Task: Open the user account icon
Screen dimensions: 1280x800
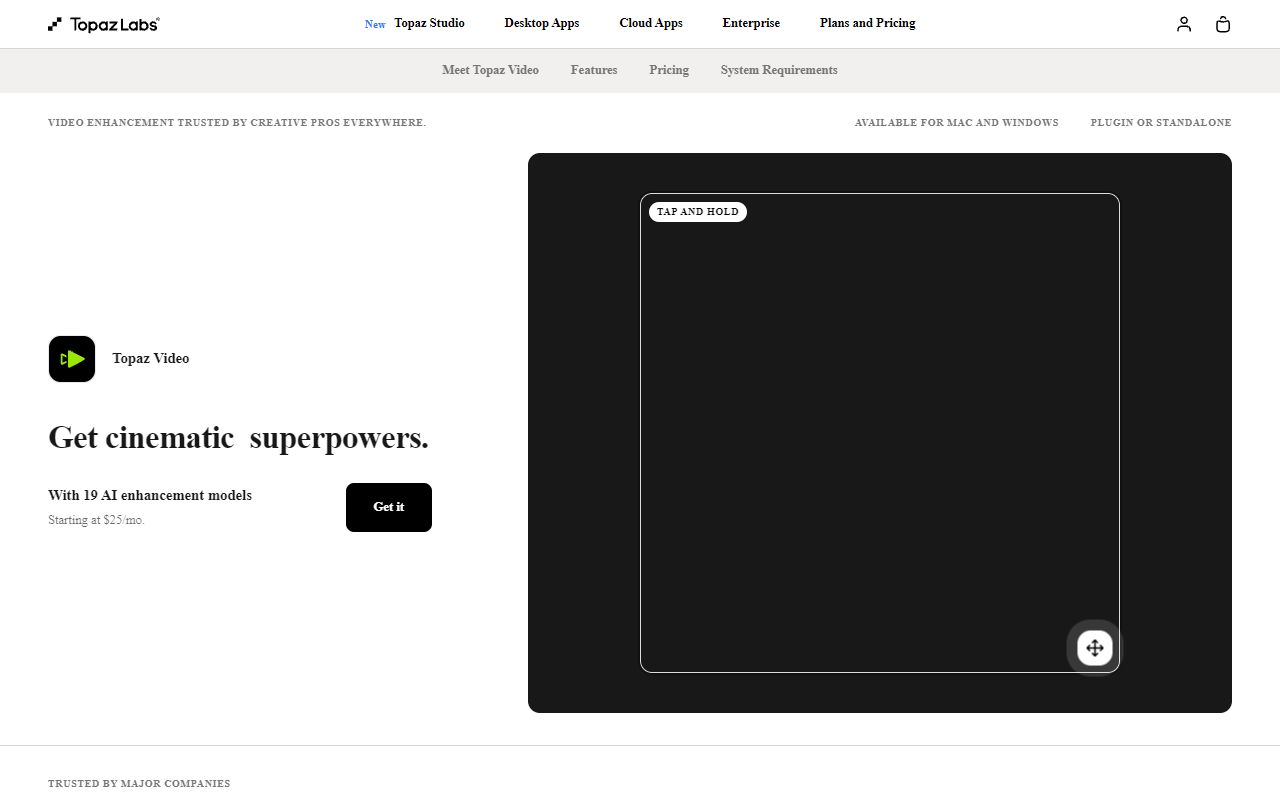Action: (x=1184, y=24)
